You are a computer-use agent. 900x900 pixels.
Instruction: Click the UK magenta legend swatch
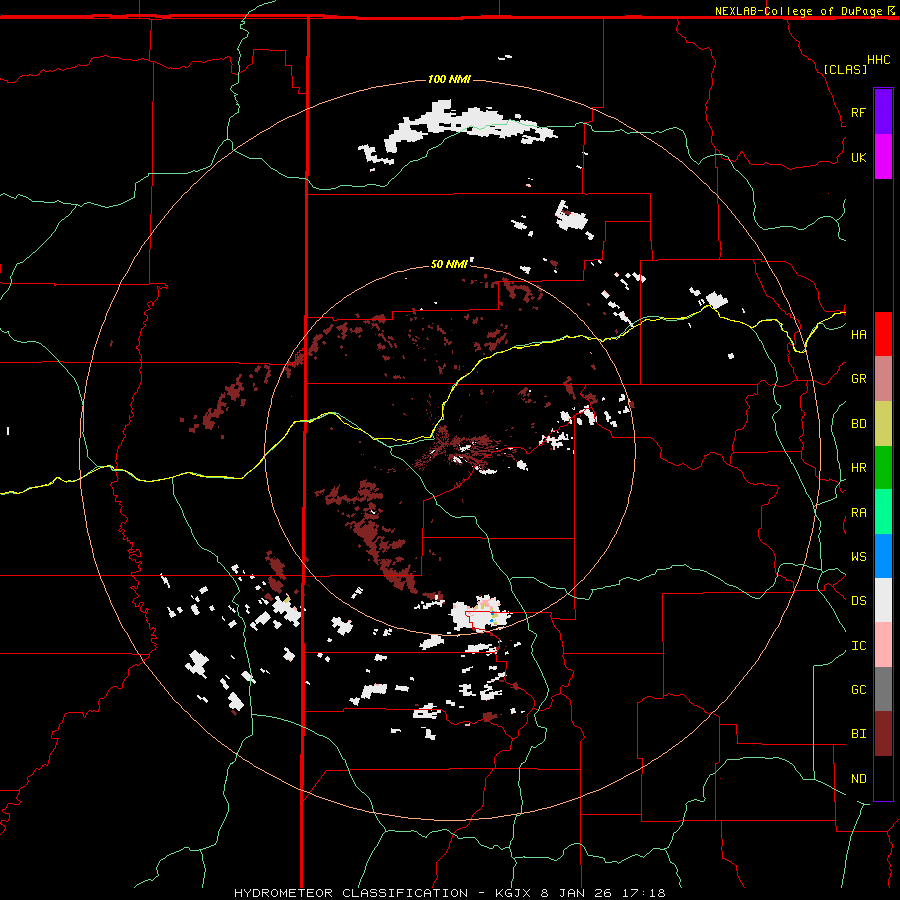(883, 157)
